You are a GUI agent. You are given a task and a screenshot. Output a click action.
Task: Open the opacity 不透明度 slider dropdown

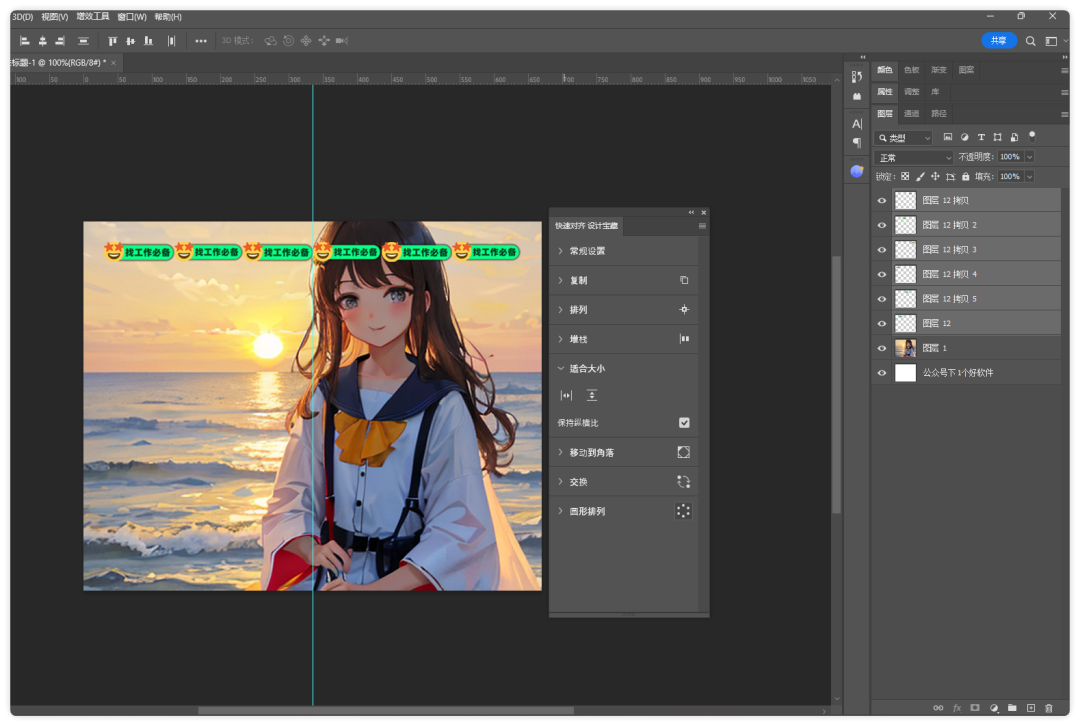(1030, 157)
